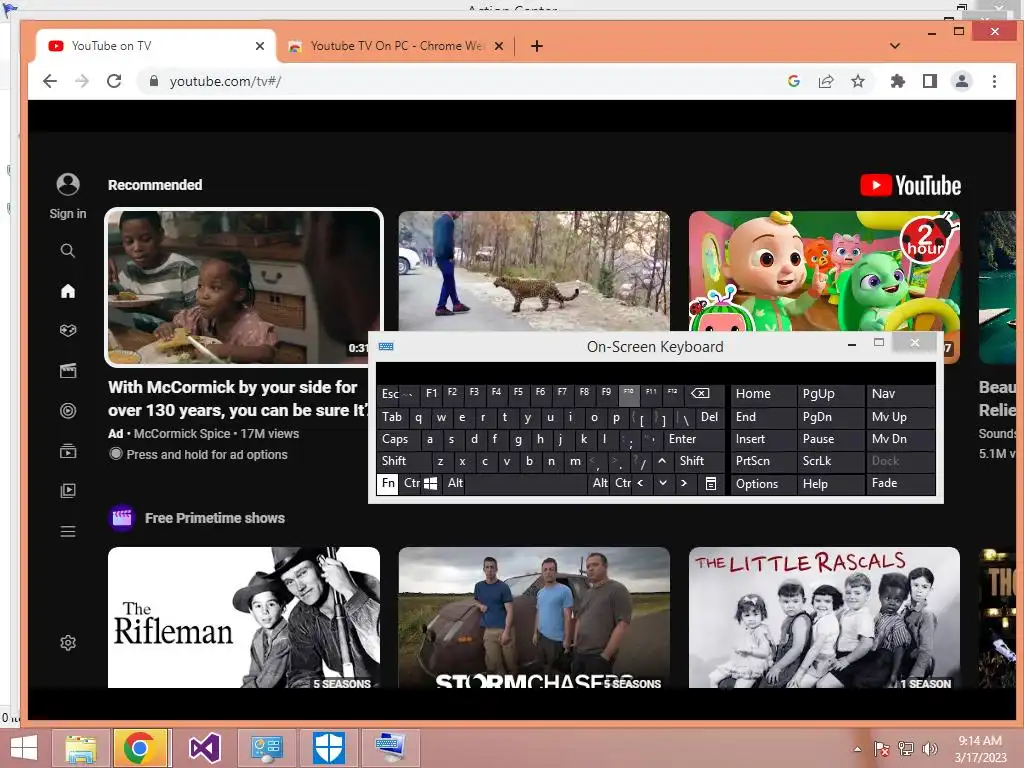This screenshot has width=1024, height=768.
Task: Show hidden system tray icons arrow
Action: (x=857, y=749)
